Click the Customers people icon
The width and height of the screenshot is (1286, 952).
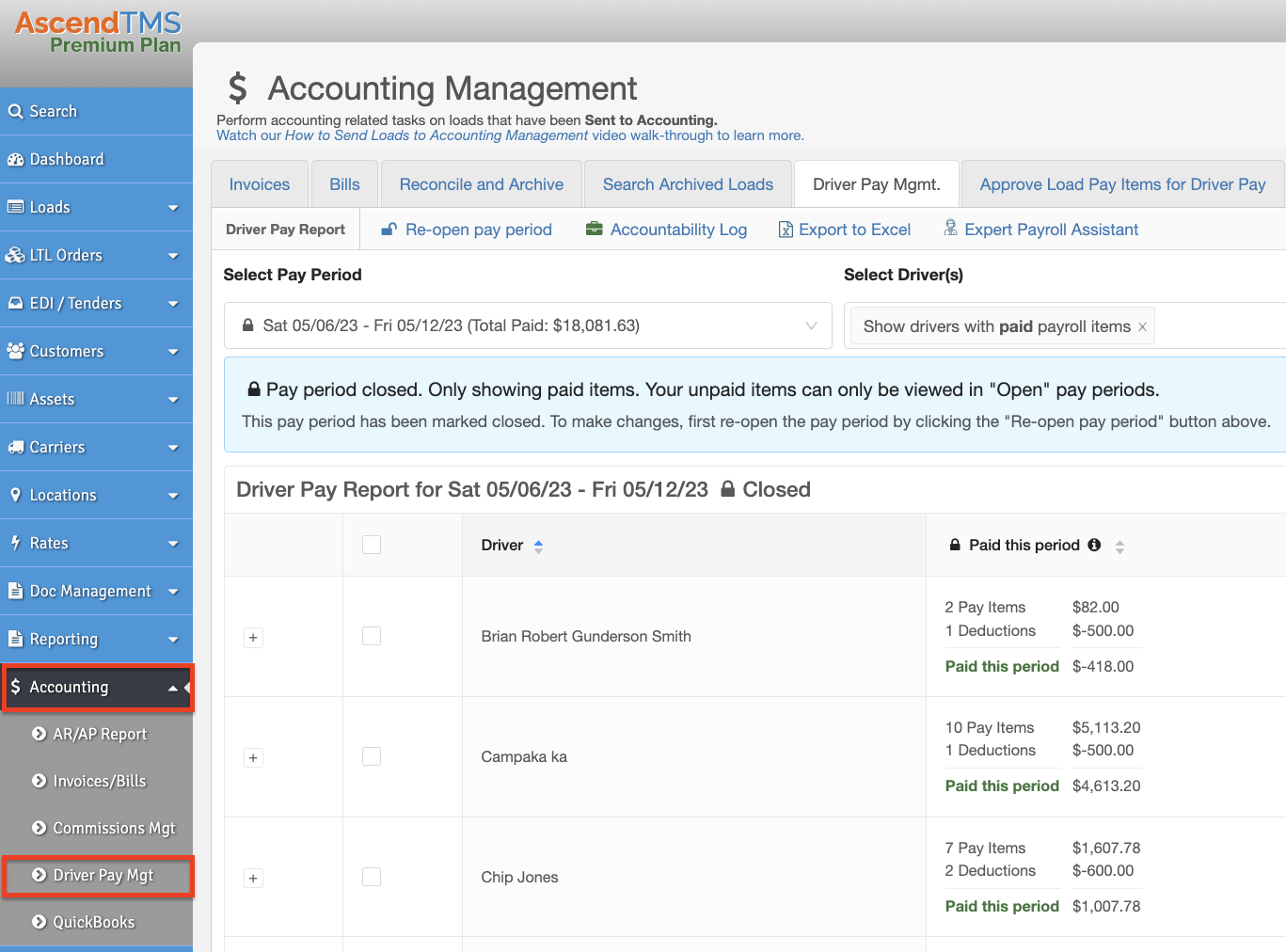click(15, 351)
